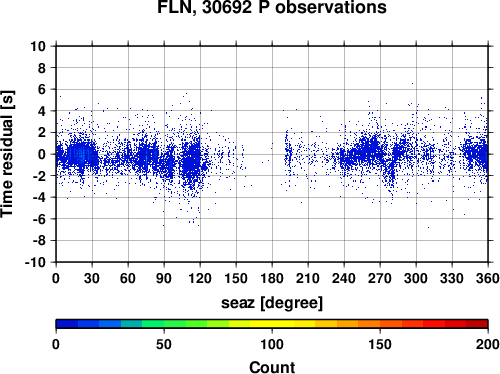Click the dark red end of the colorbar
This screenshot has height=374, width=500.
coord(477,324)
